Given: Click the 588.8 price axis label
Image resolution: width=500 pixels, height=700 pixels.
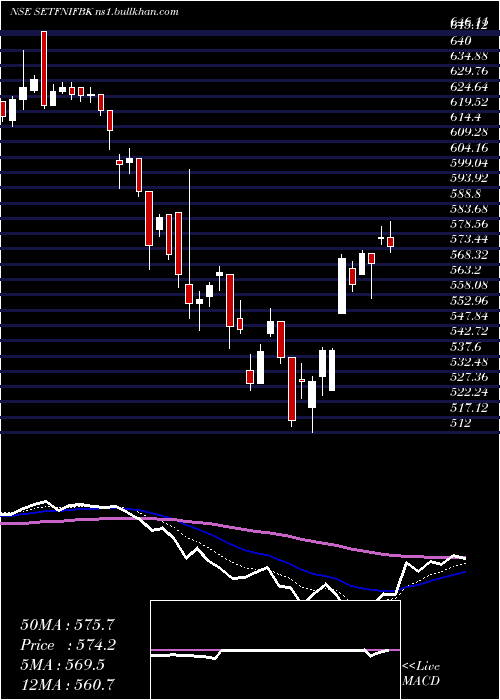Looking at the screenshot, I should [x=466, y=194].
